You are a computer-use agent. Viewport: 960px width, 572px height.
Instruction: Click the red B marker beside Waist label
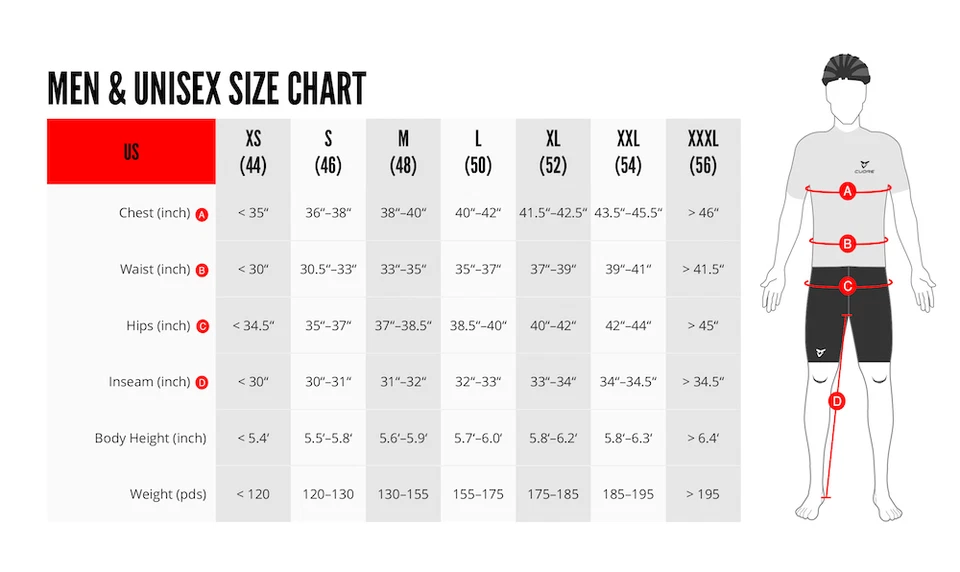tap(202, 270)
